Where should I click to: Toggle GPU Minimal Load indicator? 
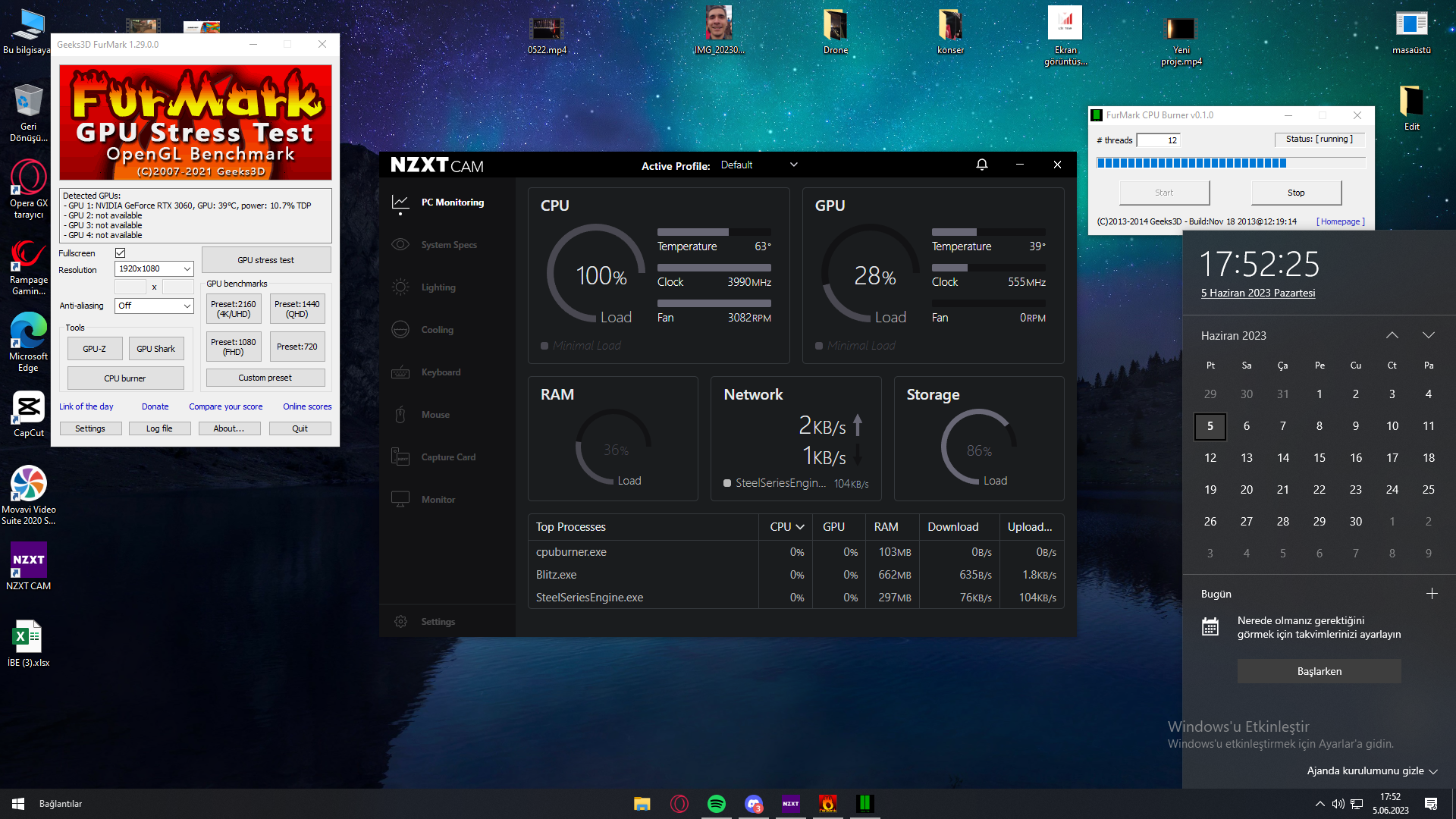click(819, 346)
